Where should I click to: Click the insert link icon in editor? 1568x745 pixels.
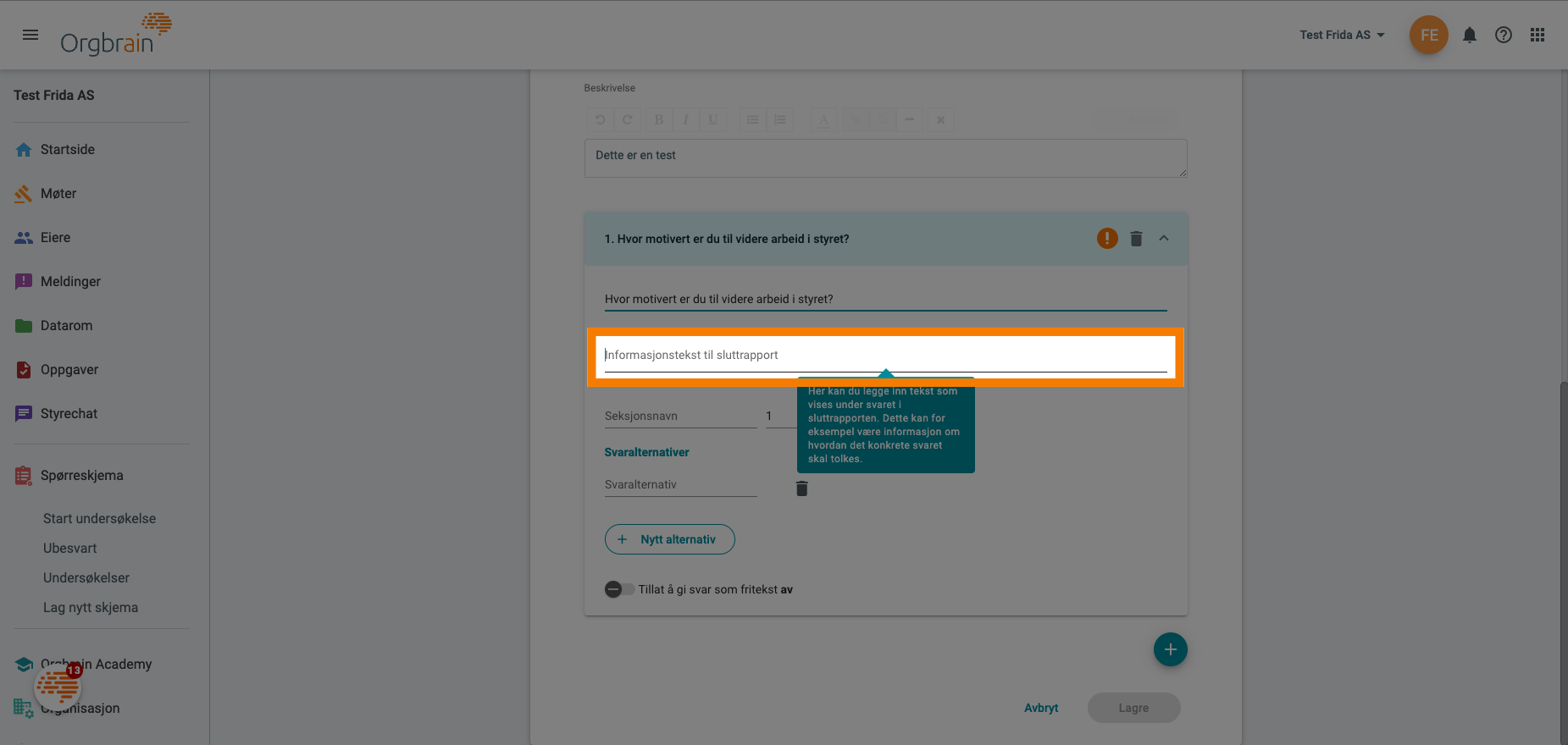coord(855,119)
